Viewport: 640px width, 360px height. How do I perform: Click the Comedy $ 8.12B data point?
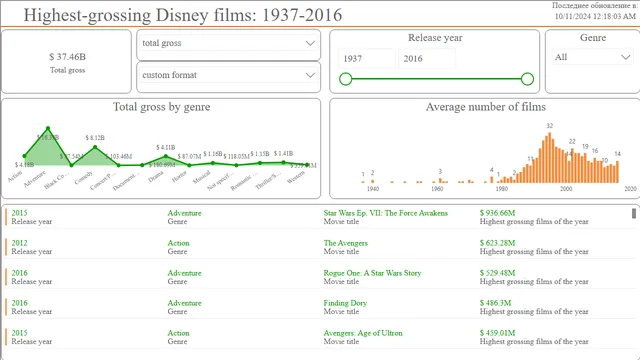(95, 147)
